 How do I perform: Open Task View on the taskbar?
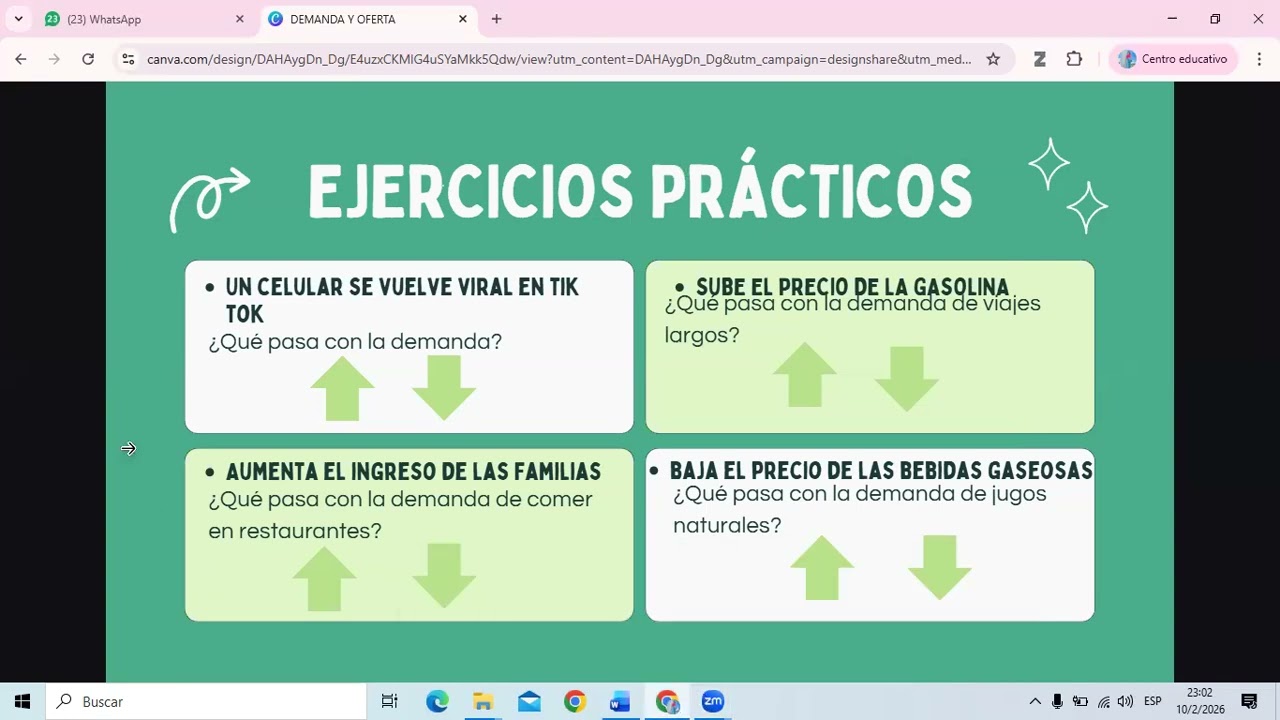389,701
